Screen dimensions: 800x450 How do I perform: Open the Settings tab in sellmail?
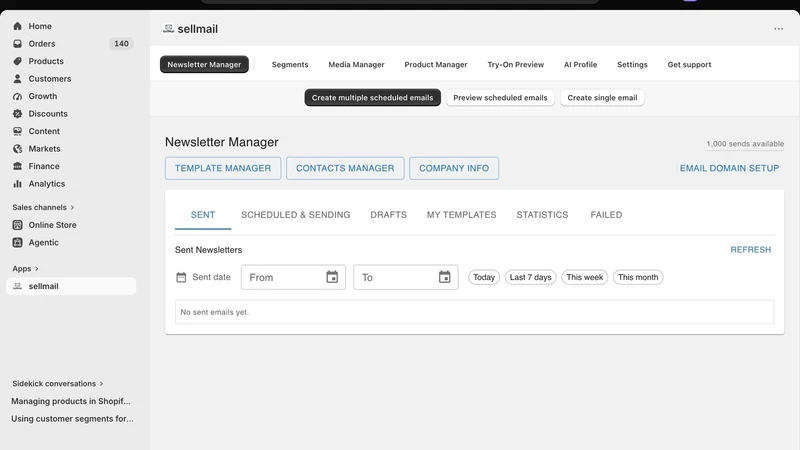(x=632, y=64)
